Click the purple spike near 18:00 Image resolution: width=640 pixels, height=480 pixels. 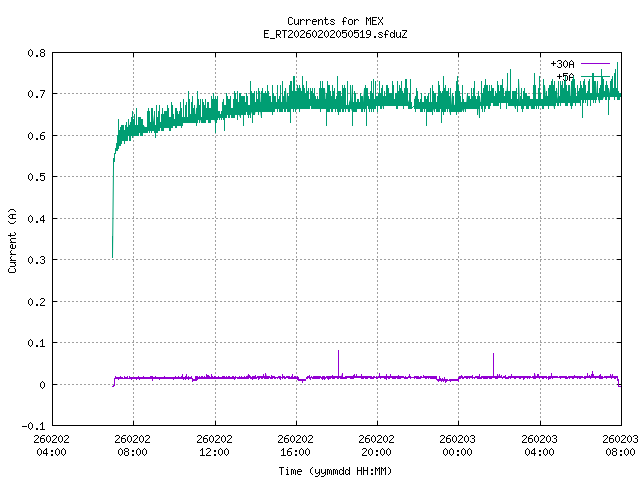point(338,362)
